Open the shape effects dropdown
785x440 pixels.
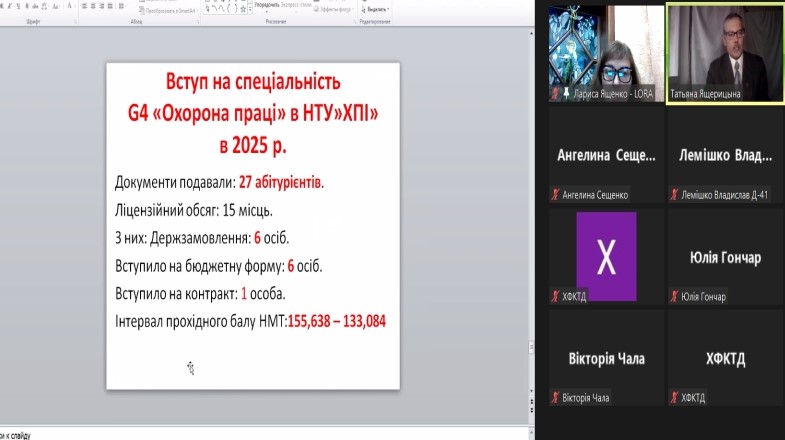pyautogui.click(x=332, y=9)
